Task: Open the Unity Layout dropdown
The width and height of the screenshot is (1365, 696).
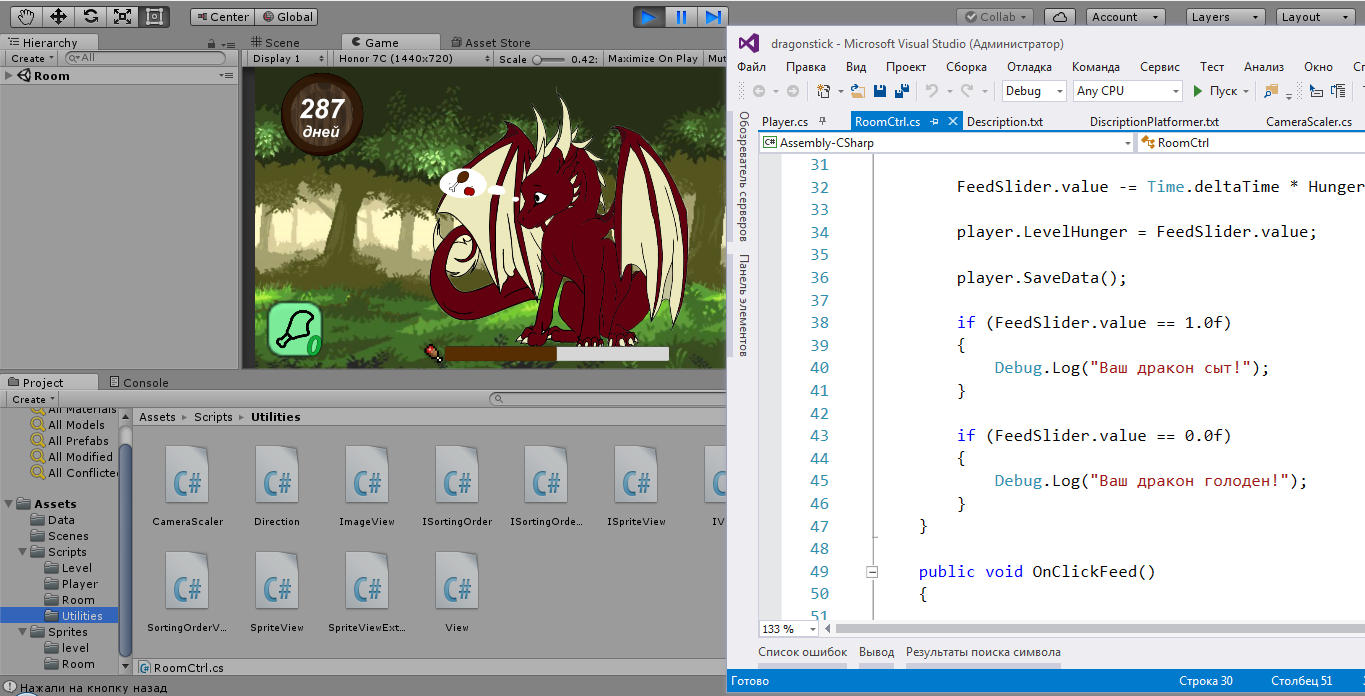Action: 1317,17
